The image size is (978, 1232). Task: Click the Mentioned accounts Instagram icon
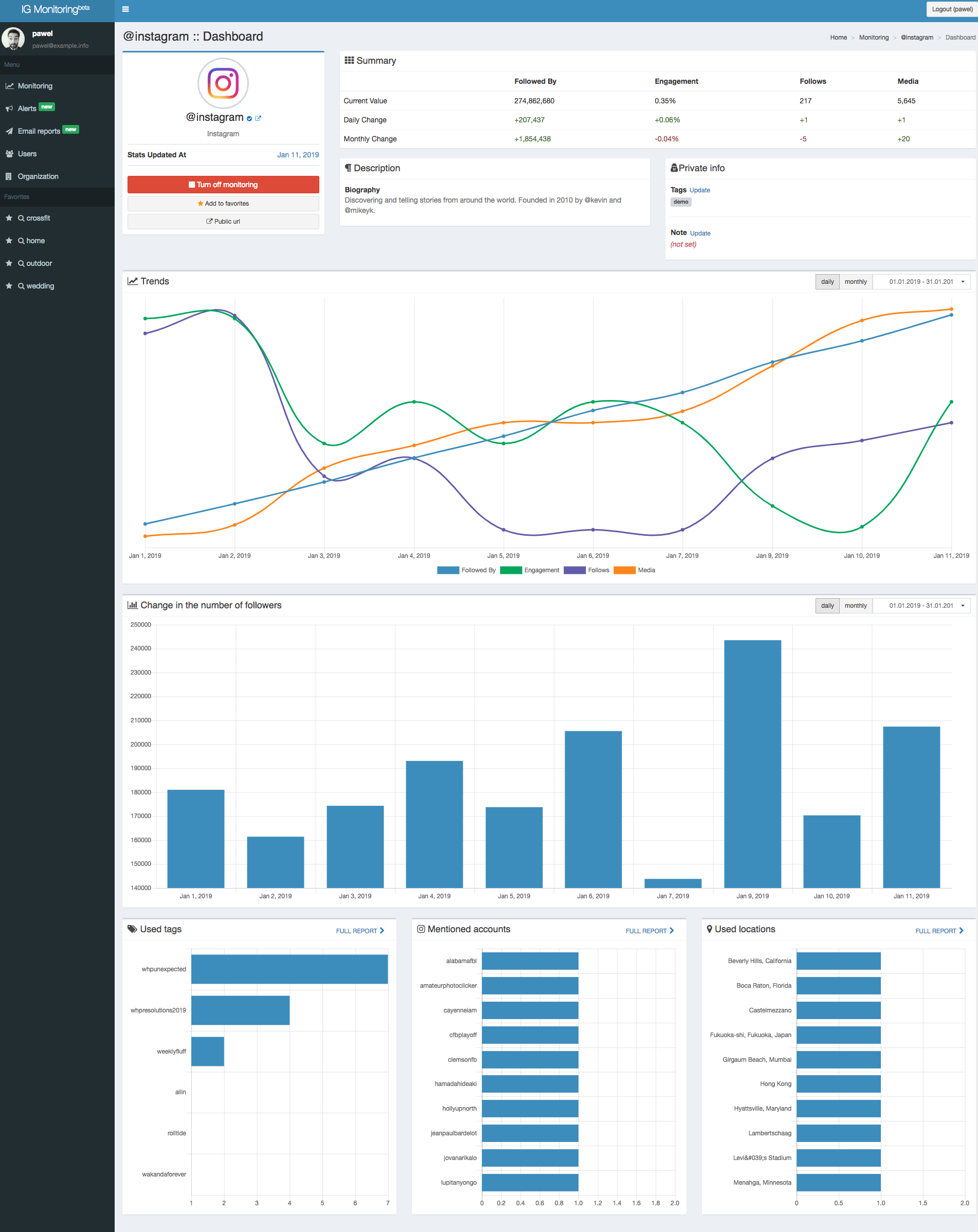[x=421, y=929]
